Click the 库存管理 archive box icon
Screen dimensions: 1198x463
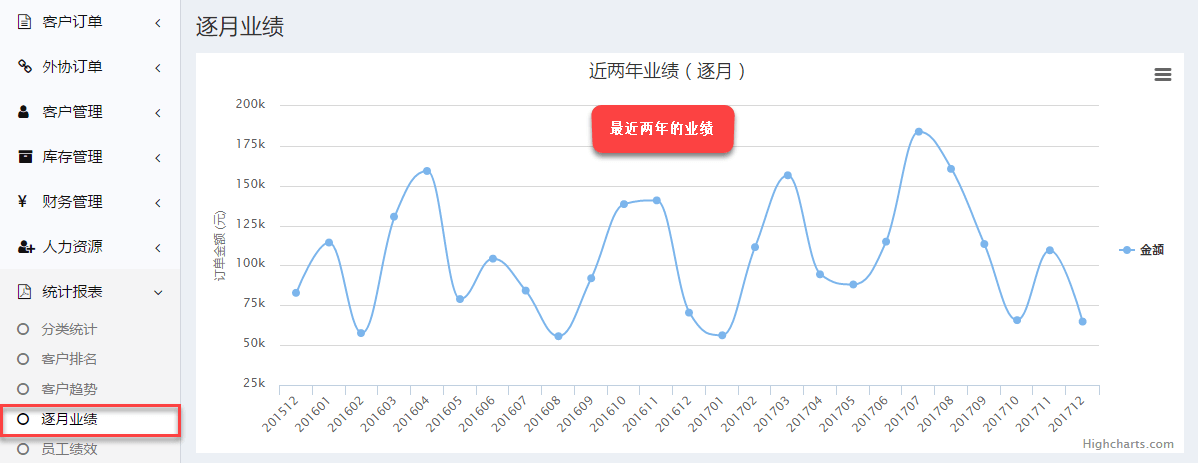(x=24, y=157)
